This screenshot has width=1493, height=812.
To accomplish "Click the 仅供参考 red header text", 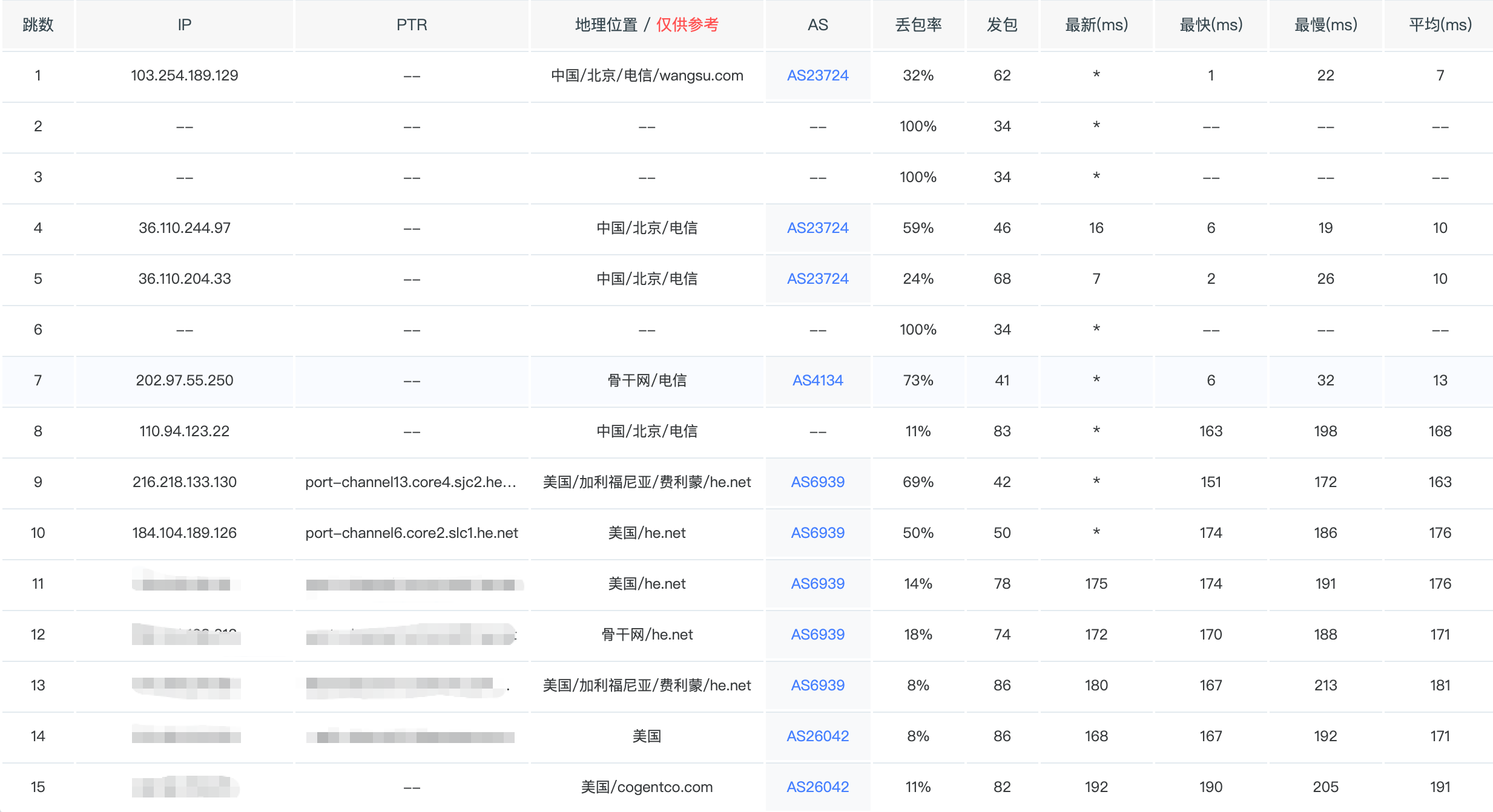I will coord(687,25).
